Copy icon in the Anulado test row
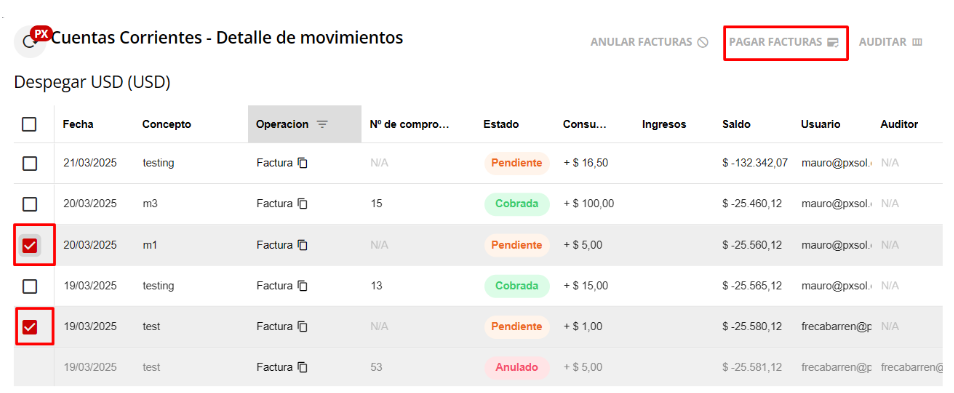This screenshot has width=954, height=393. click(302, 367)
